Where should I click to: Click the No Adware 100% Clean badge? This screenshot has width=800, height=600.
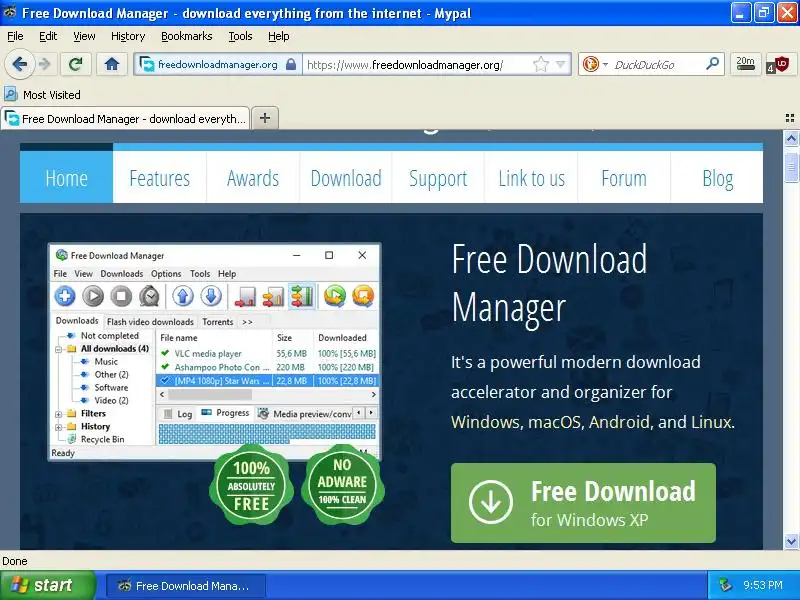point(342,485)
